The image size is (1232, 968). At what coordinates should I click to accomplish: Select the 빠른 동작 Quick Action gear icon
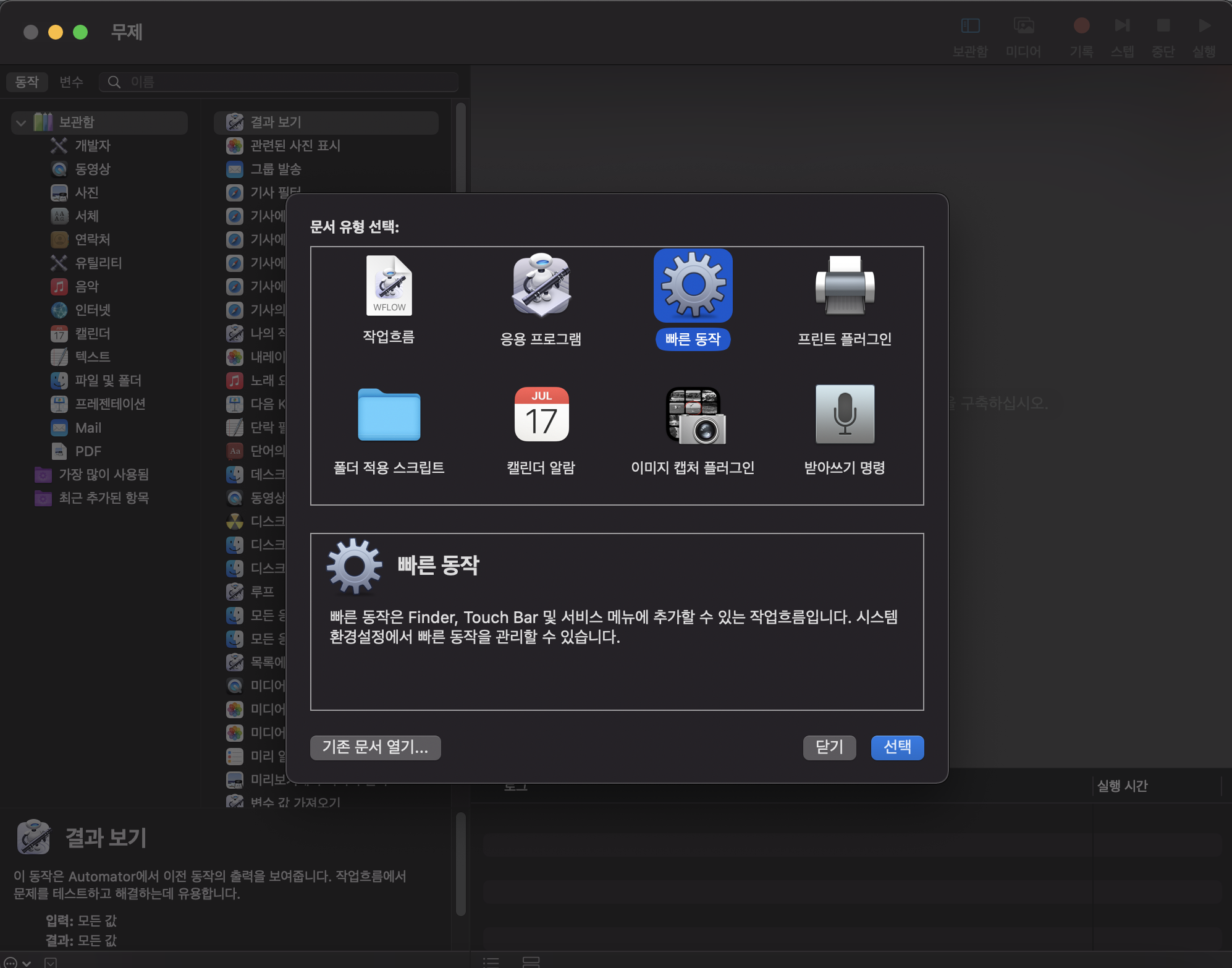click(693, 286)
